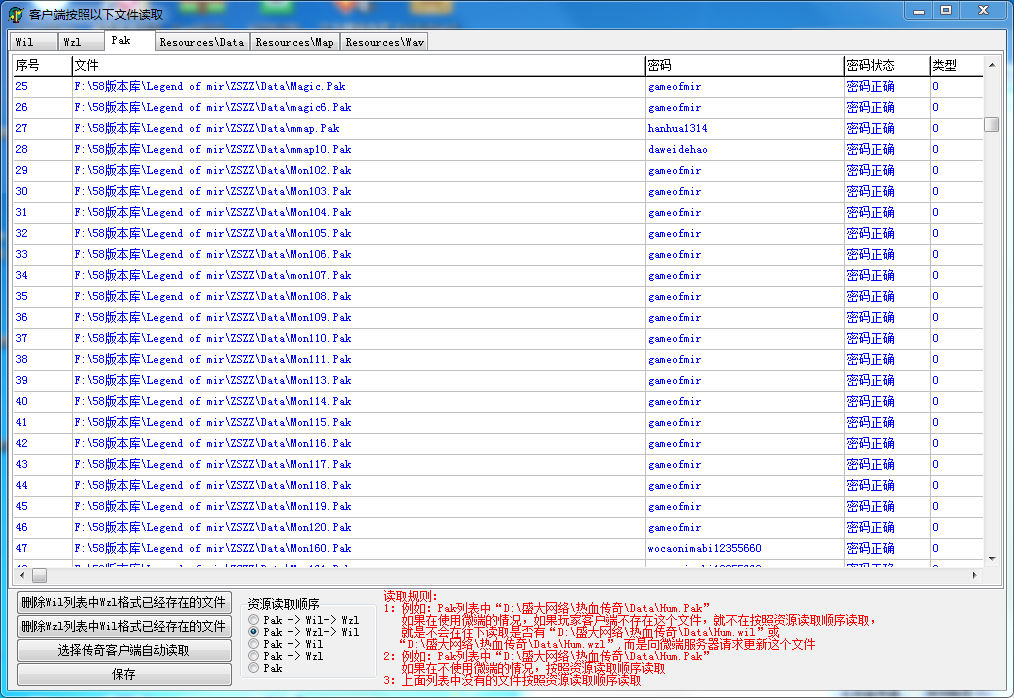Open the Resources\Map tab

click(x=294, y=42)
